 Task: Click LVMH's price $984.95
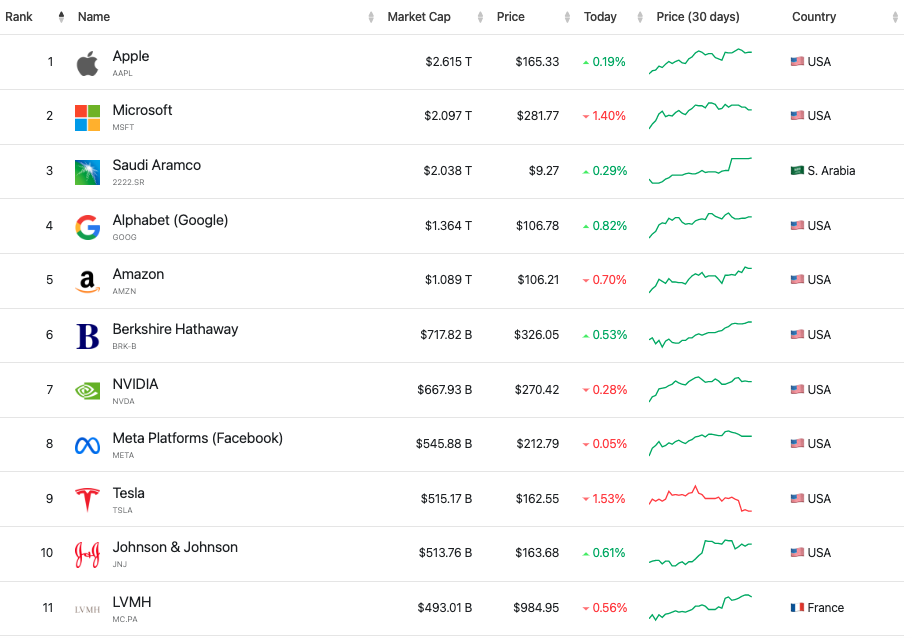tap(536, 608)
